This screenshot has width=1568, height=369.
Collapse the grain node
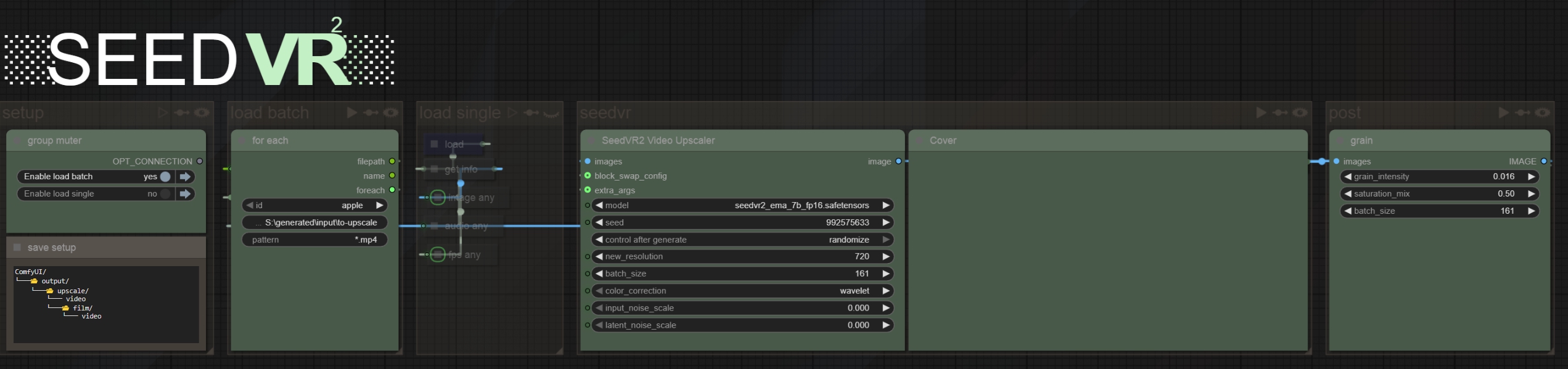pos(1340,140)
